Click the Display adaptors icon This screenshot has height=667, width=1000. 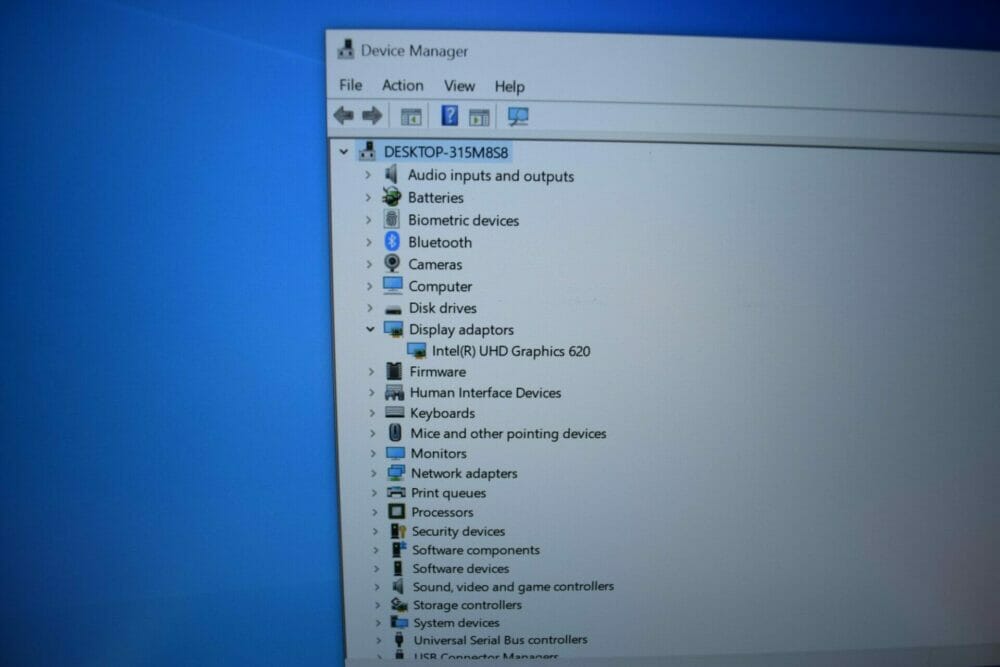click(393, 329)
